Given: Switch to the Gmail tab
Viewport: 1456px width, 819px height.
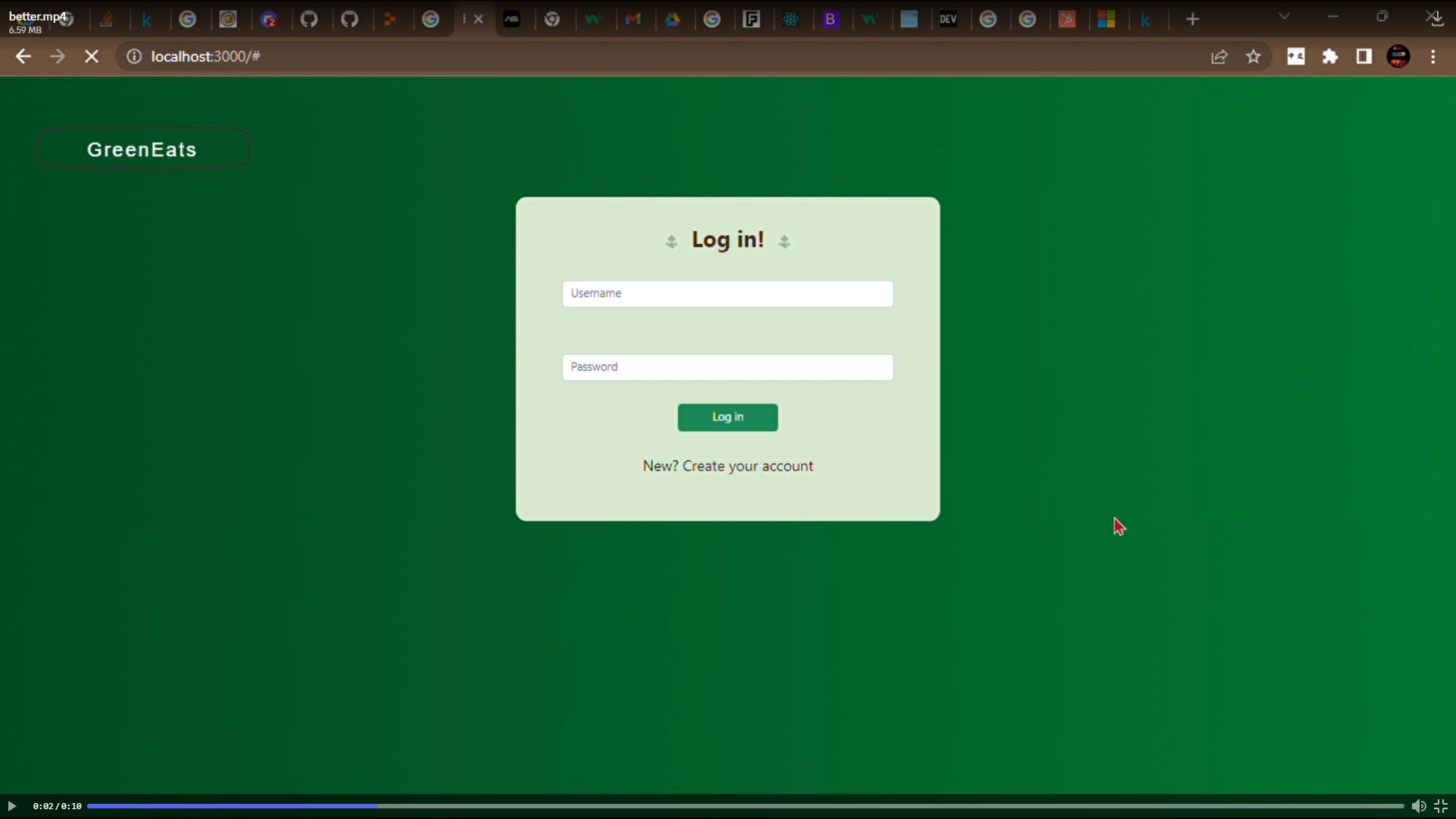Looking at the screenshot, I should point(633,20).
